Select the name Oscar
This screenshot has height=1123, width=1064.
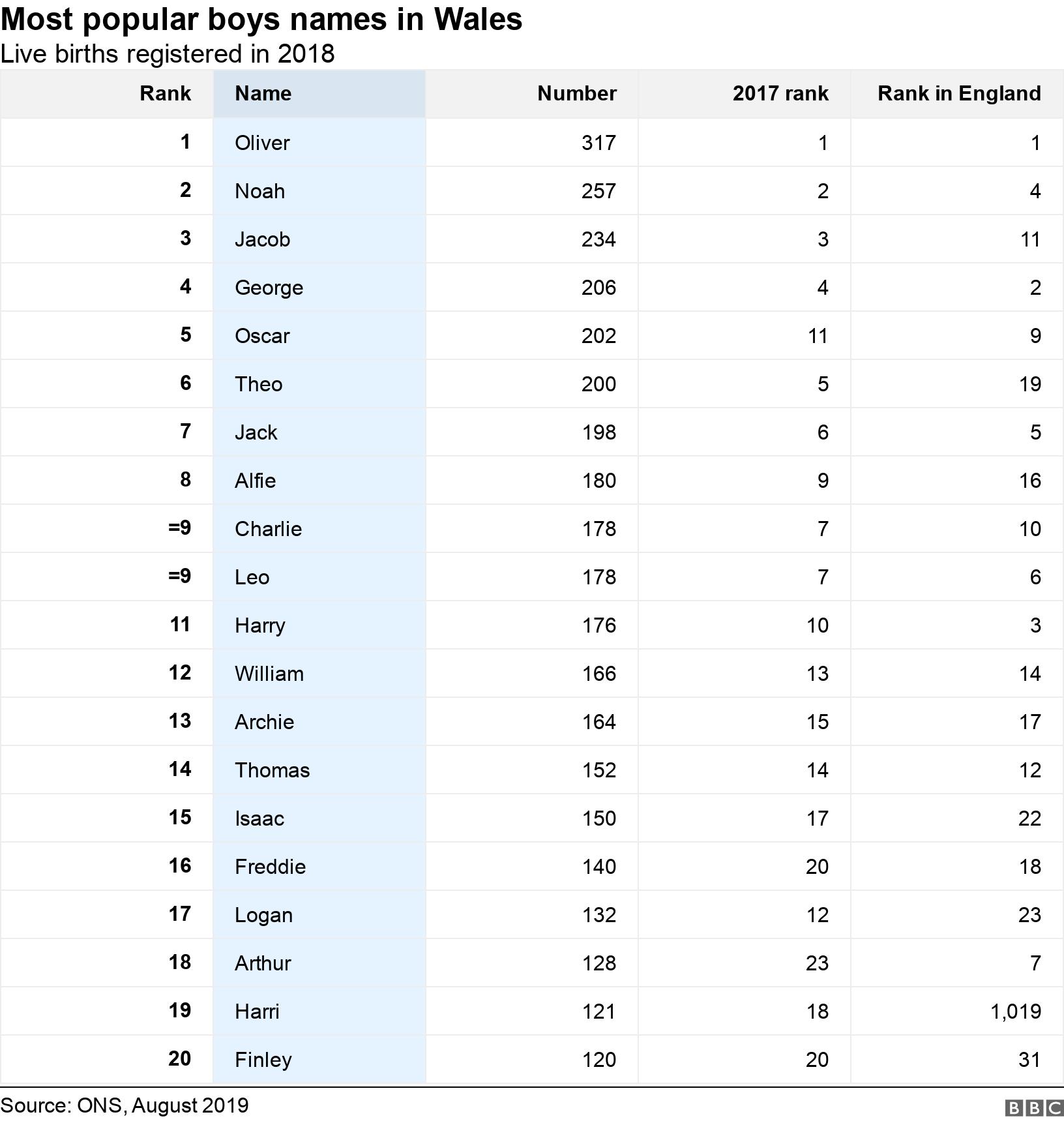coord(262,335)
